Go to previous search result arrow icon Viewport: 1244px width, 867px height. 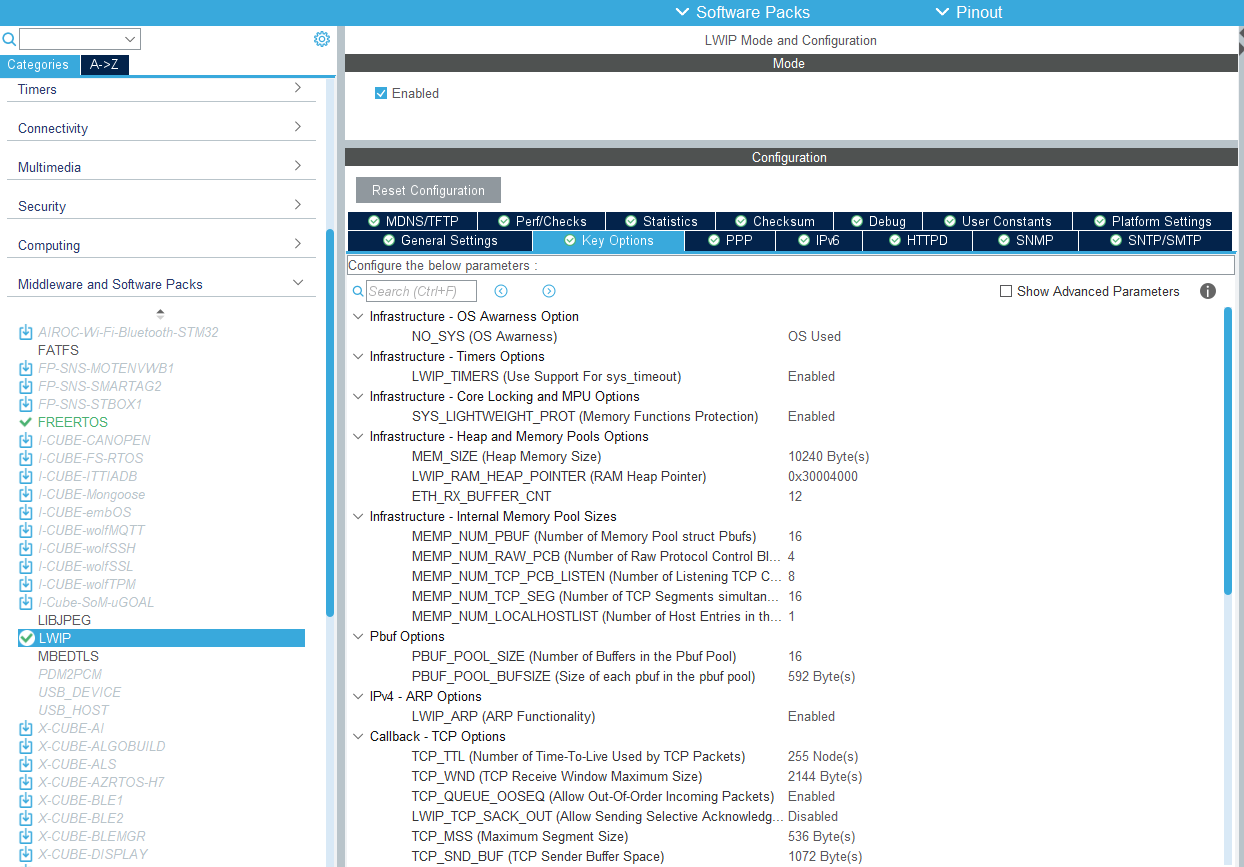501,291
